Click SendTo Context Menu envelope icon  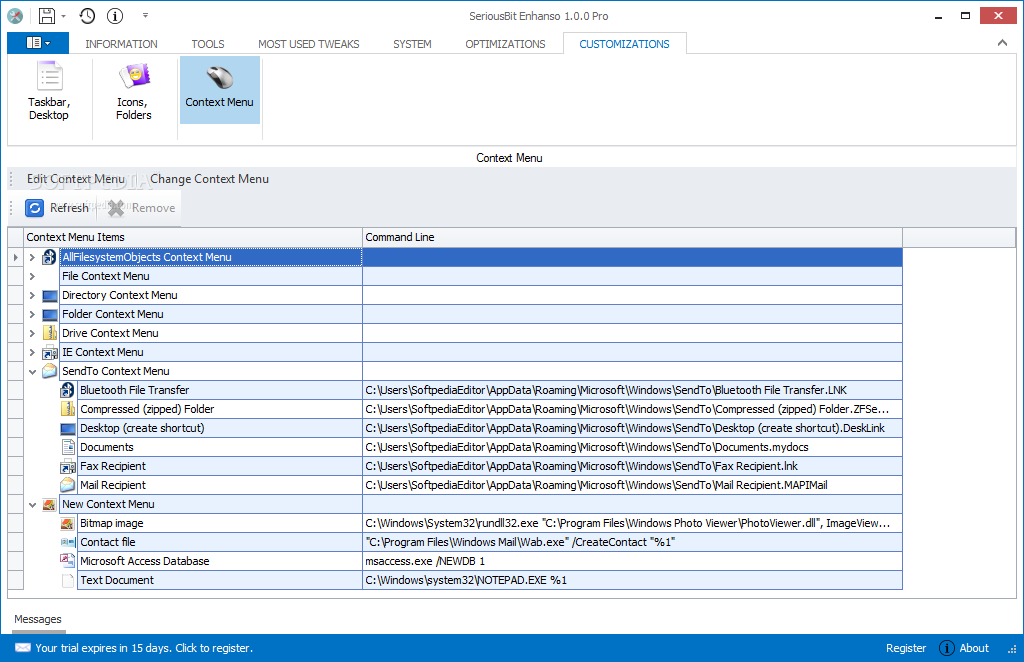pyautogui.click(x=50, y=371)
